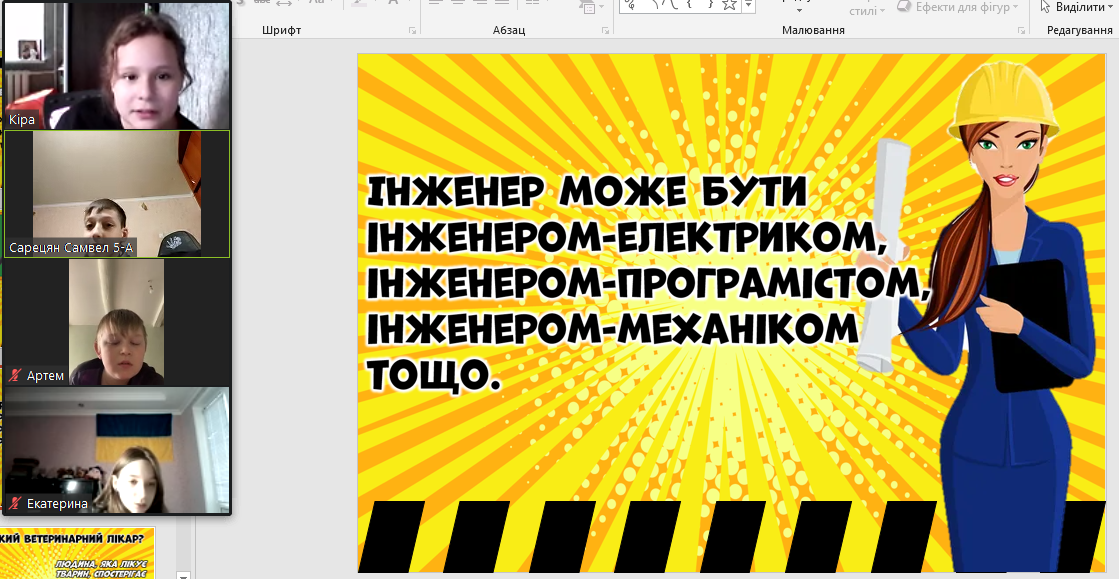Open the Ефекти для фігур dropdown arrow
Image resolution: width=1119 pixels, height=579 pixels.
[1015, 8]
